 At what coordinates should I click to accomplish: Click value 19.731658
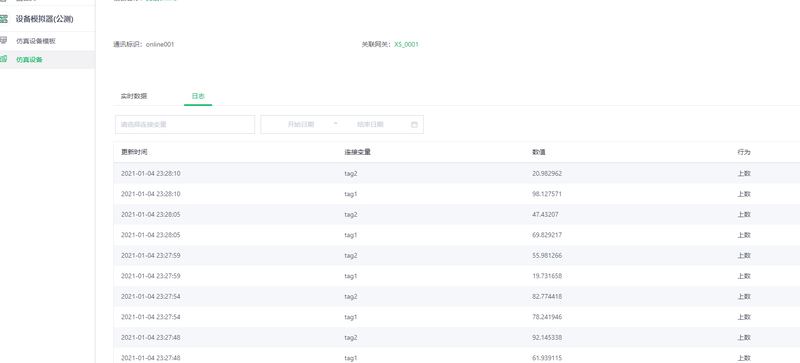click(x=547, y=276)
